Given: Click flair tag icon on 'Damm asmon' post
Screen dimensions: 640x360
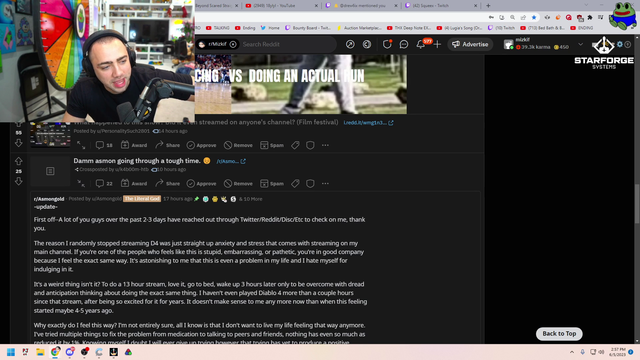Looking at the screenshot, I should click(x=295, y=184).
